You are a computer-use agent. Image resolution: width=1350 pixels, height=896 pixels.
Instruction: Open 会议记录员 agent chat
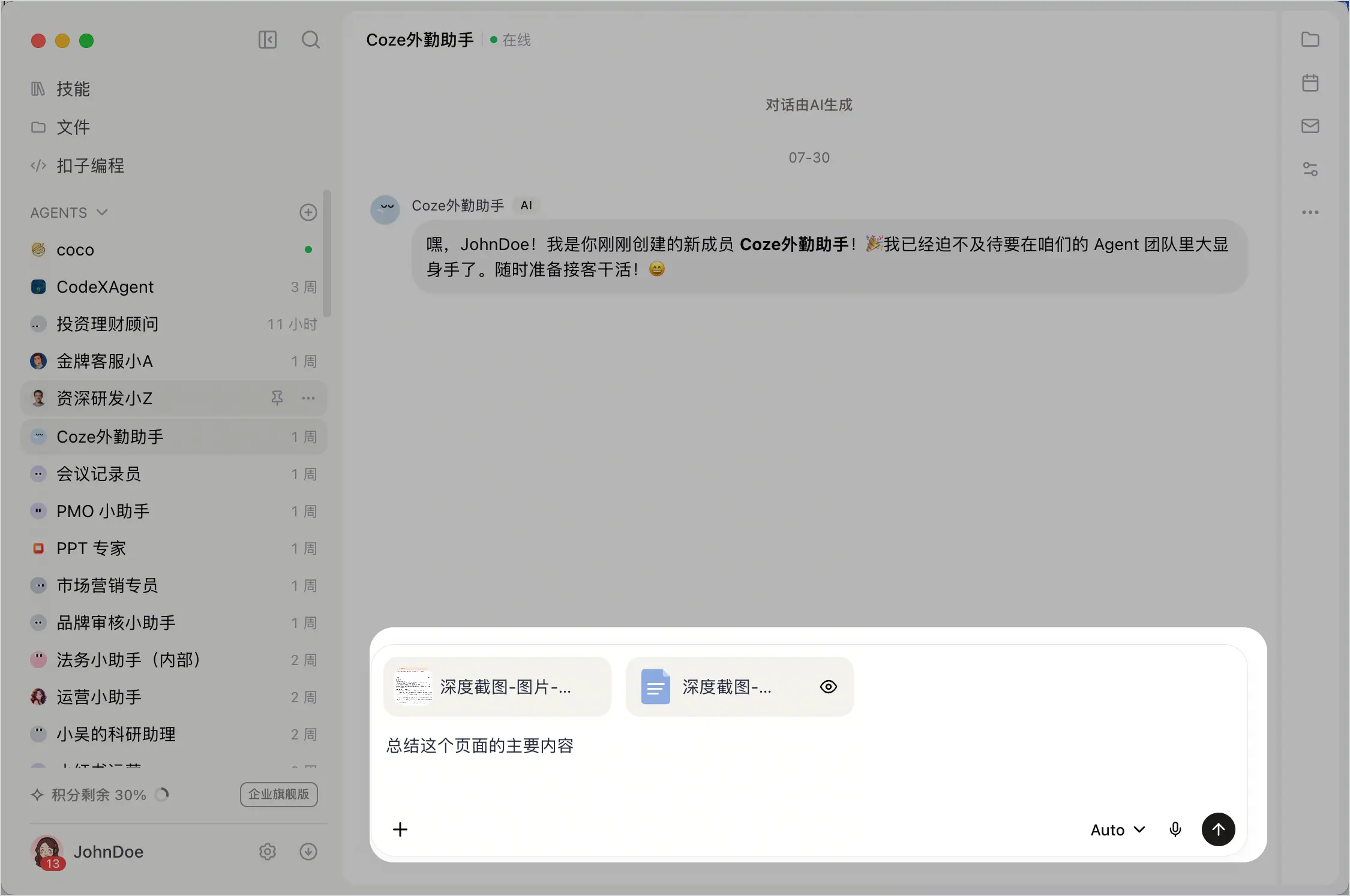[x=173, y=474]
